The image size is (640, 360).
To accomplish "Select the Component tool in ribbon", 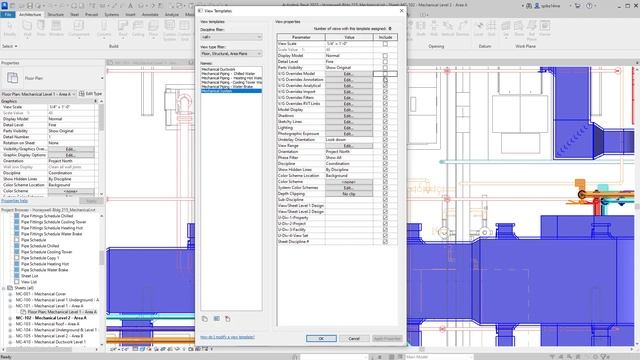I will tap(79, 29).
